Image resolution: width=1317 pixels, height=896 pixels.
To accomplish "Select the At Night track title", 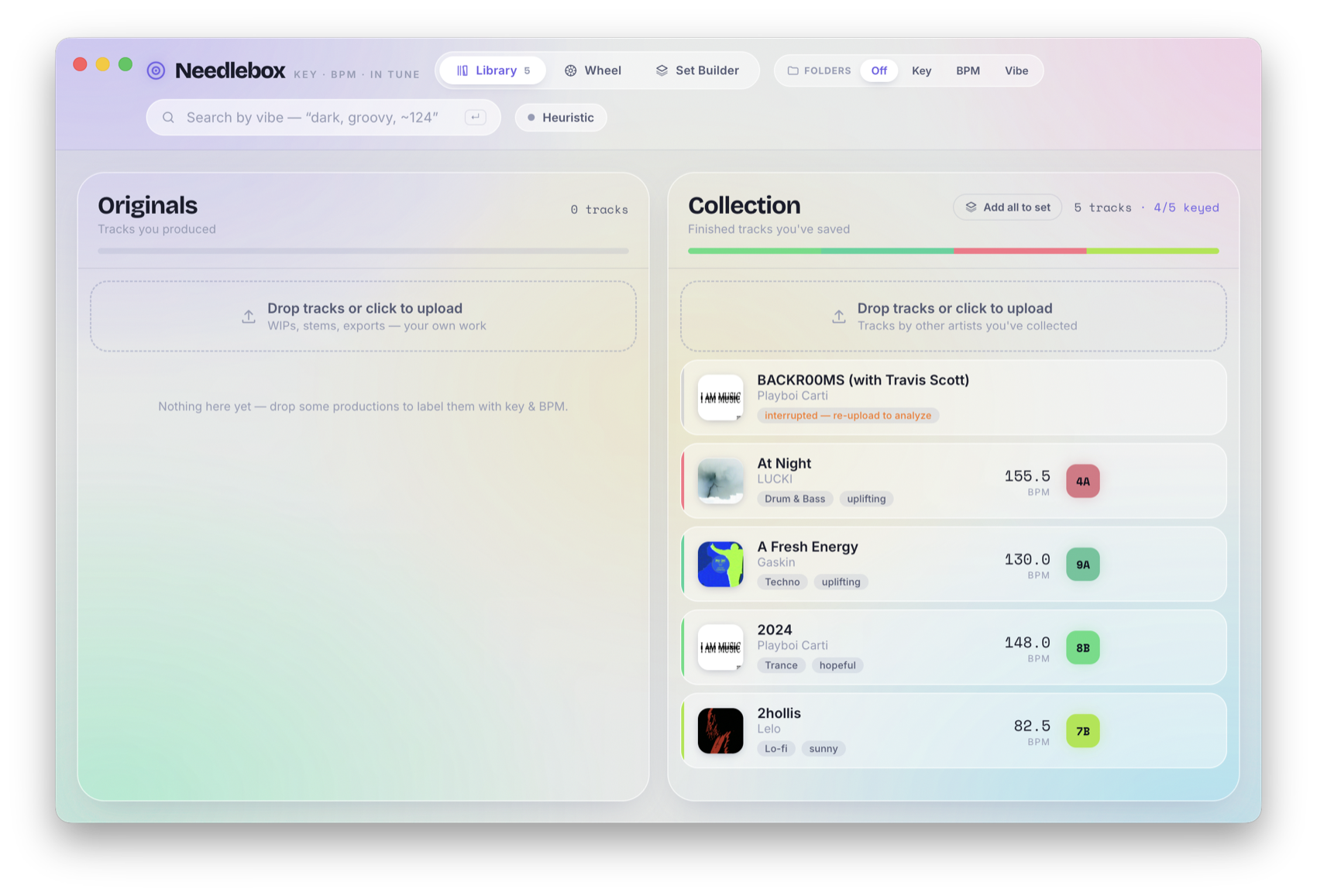I will pyautogui.click(x=784, y=463).
